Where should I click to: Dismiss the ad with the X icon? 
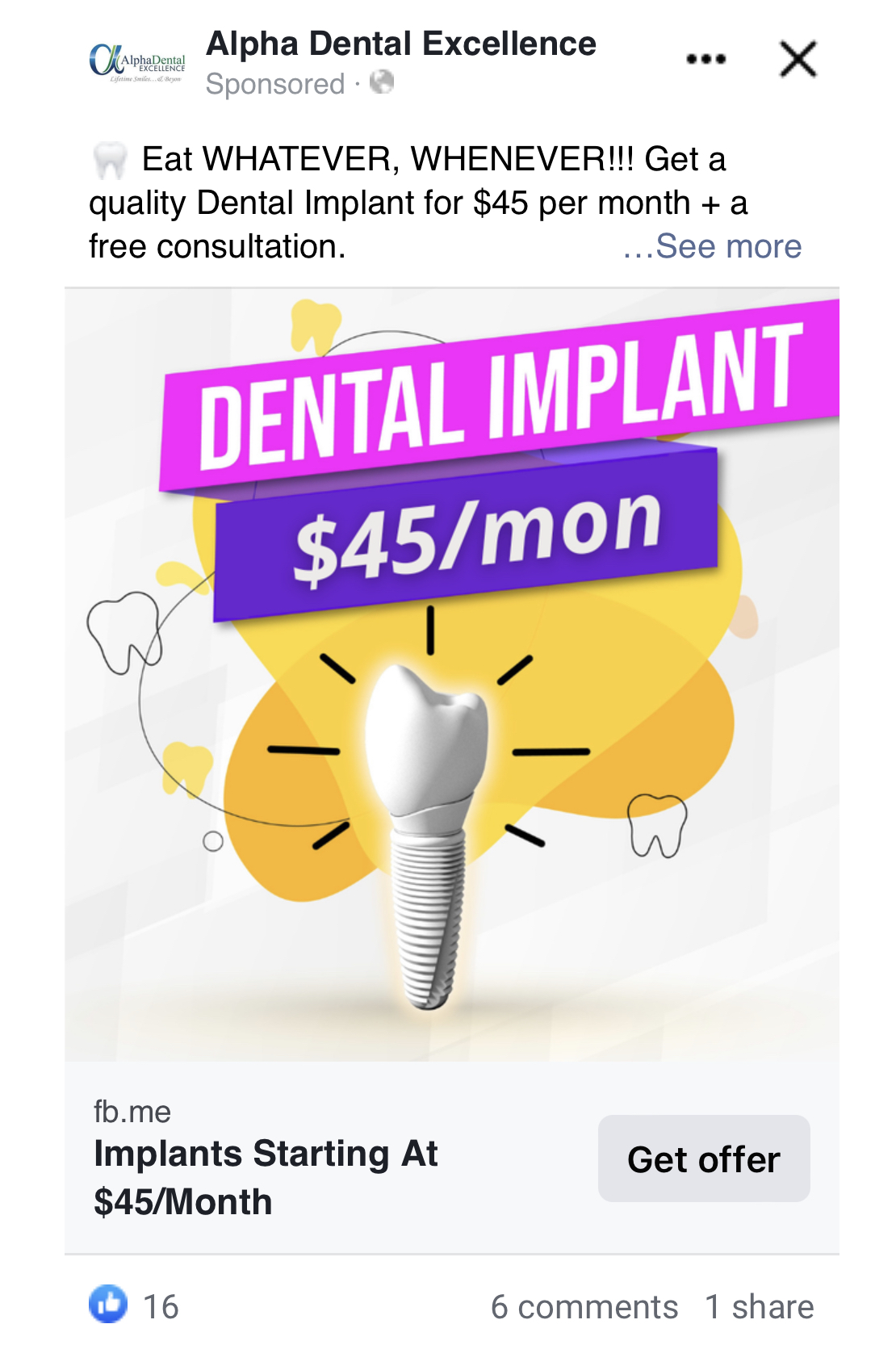(x=798, y=59)
